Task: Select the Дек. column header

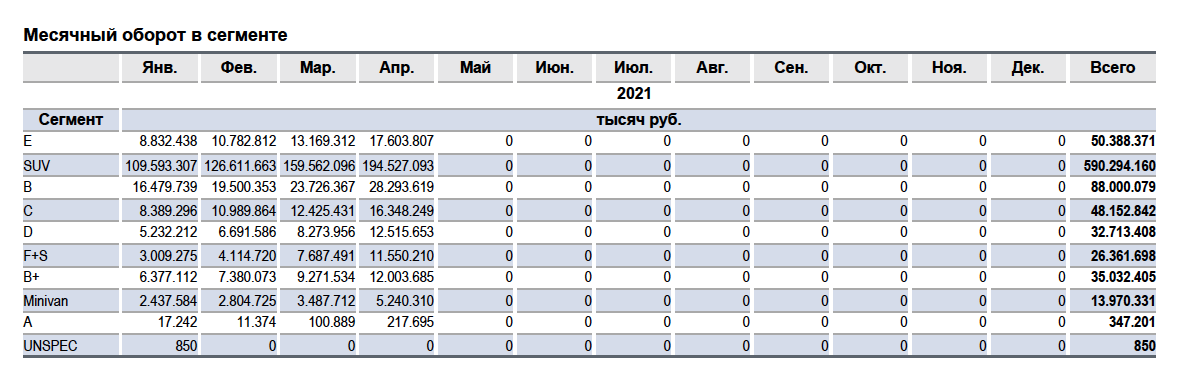Action: [x=1027, y=68]
